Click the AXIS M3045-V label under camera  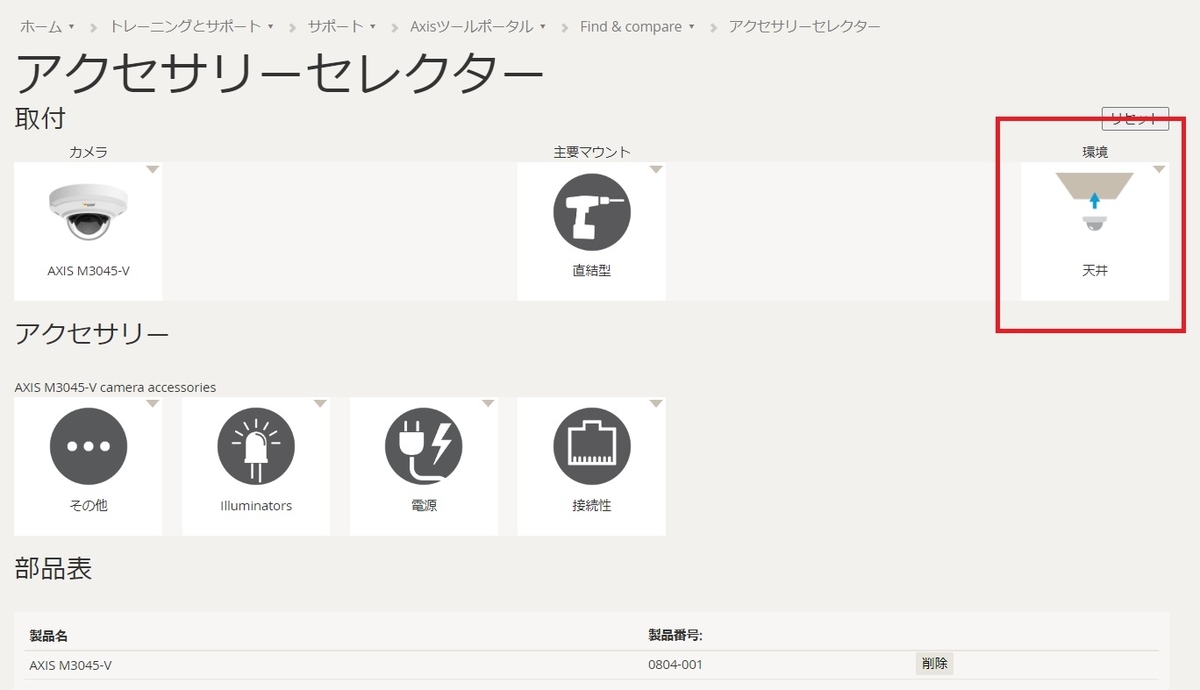88,271
